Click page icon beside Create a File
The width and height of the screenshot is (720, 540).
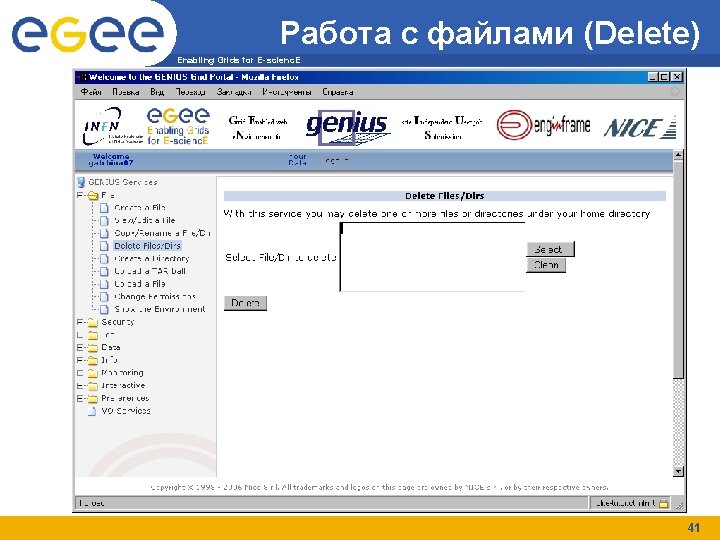pyautogui.click(x=104, y=208)
